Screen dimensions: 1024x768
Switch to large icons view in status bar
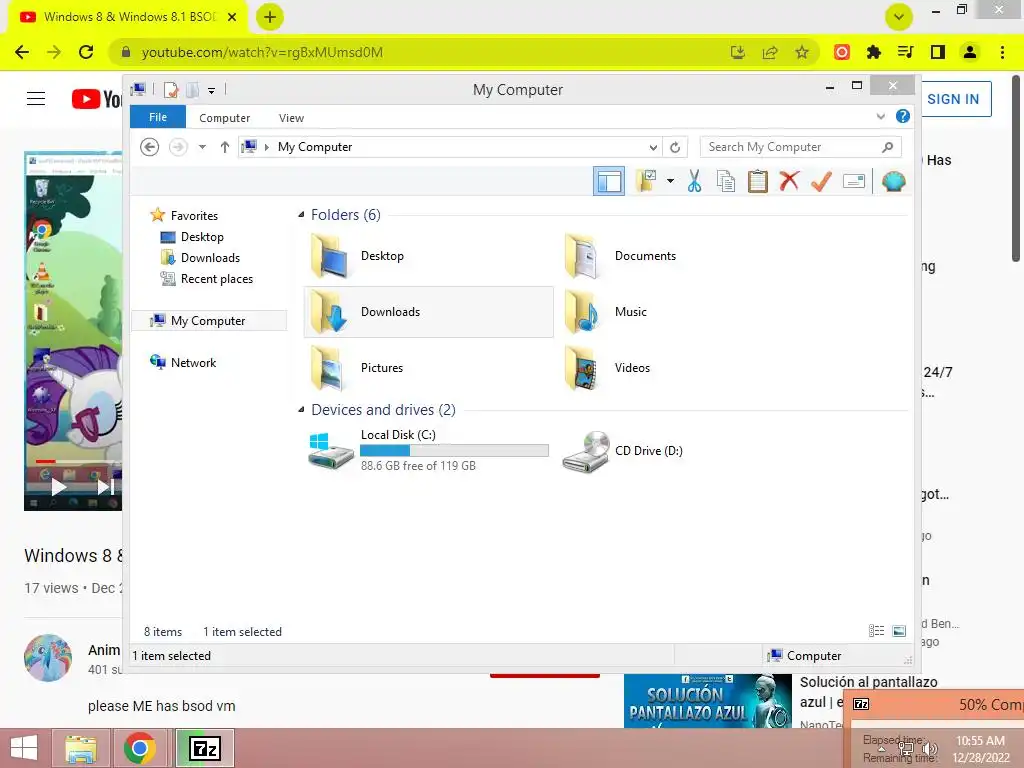pyautogui.click(x=899, y=630)
